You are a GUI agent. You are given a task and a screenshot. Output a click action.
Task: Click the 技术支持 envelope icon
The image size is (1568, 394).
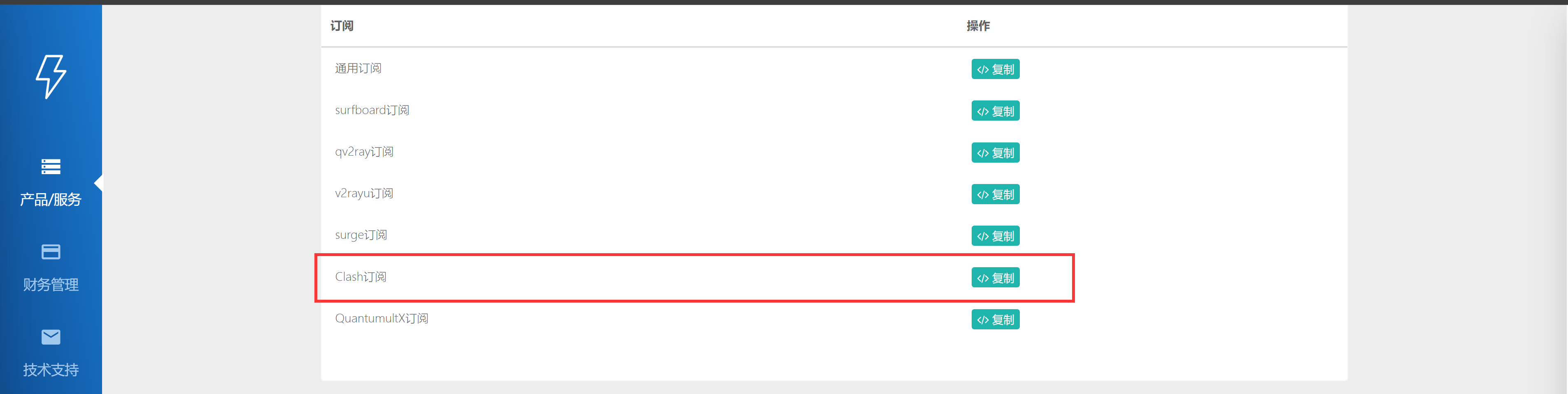tap(51, 337)
